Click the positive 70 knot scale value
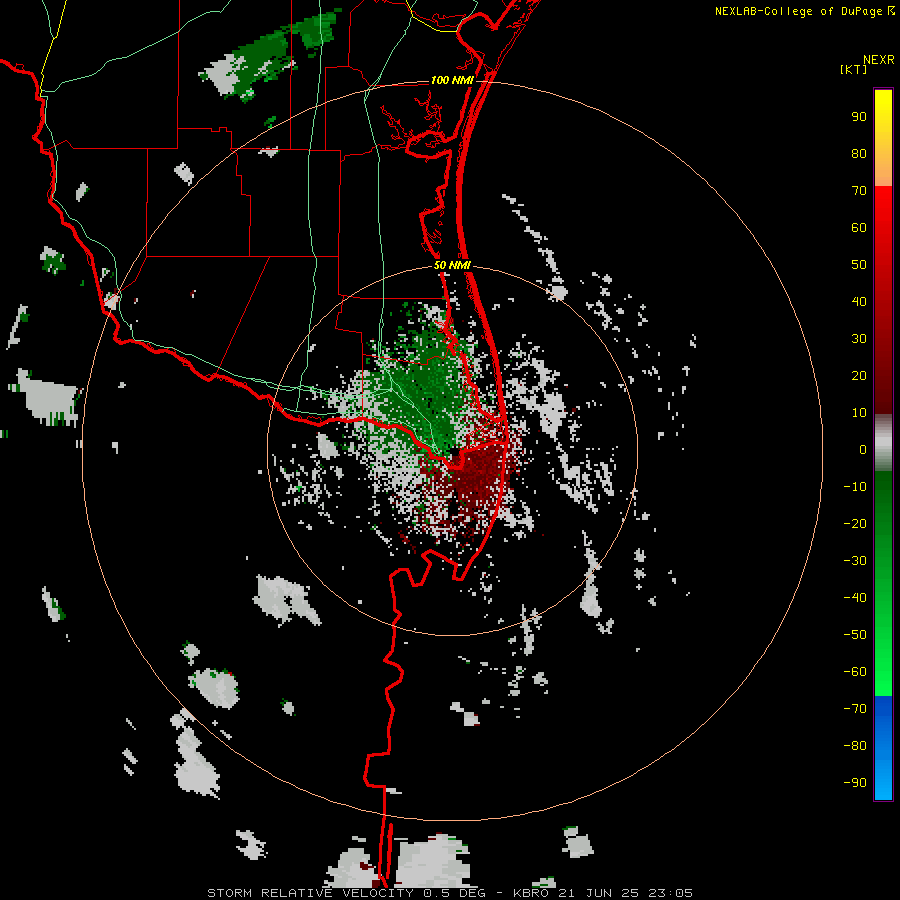Viewport: 900px width, 900px height. tap(859, 191)
